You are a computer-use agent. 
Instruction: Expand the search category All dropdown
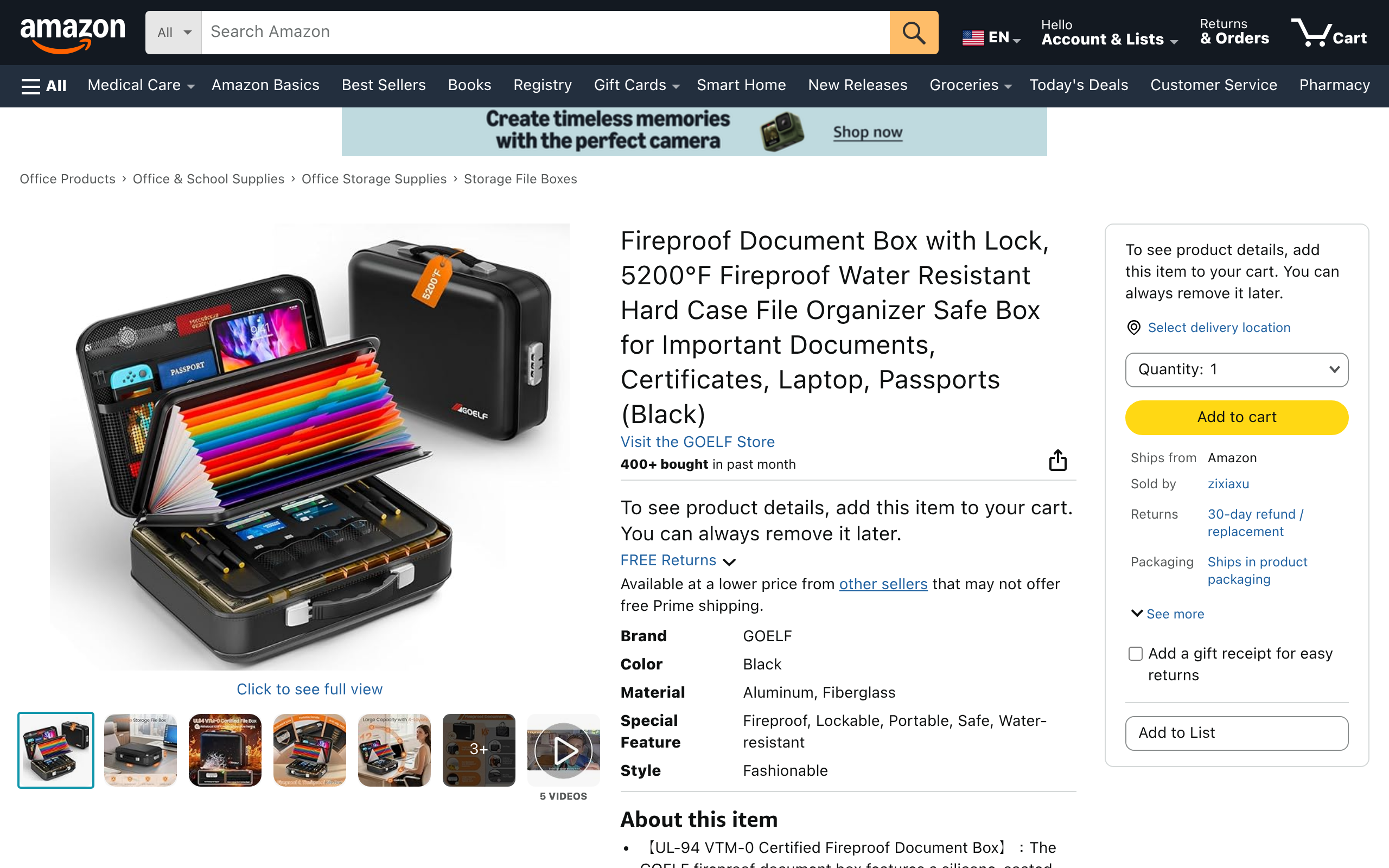173,32
